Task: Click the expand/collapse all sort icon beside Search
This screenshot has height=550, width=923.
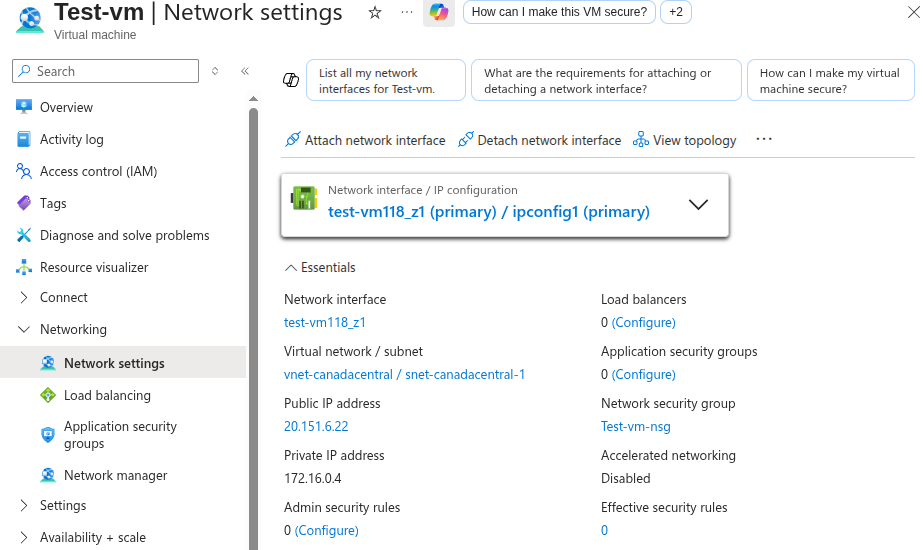Action: [215, 71]
